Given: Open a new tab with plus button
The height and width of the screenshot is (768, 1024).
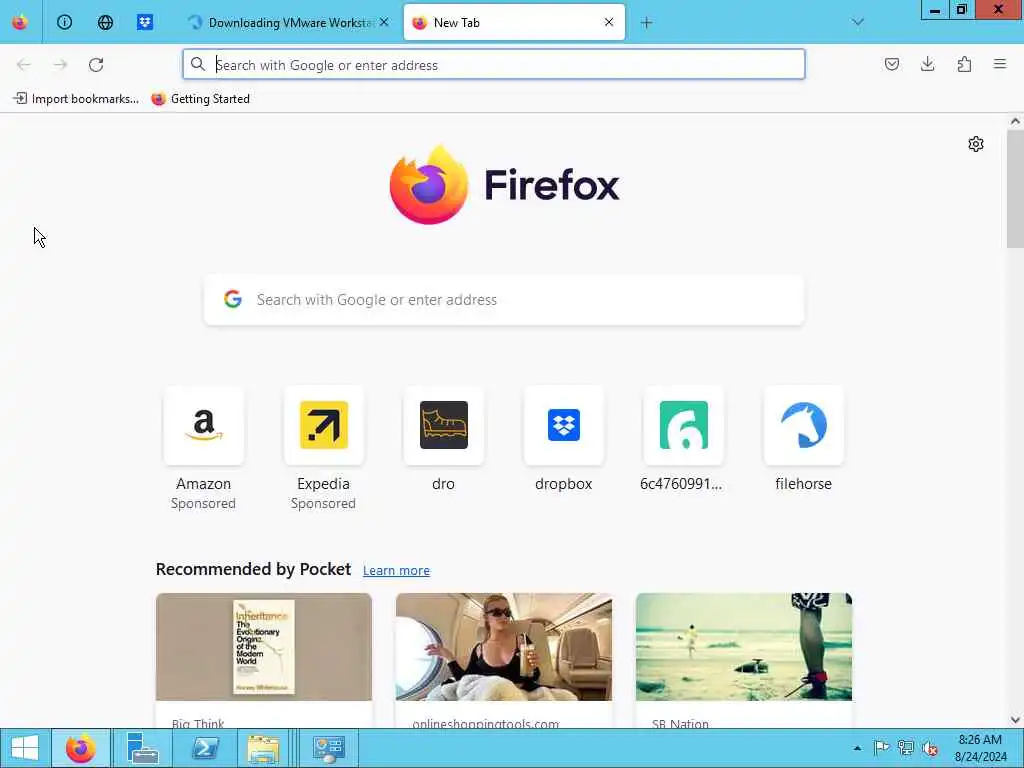Looking at the screenshot, I should (646, 23).
